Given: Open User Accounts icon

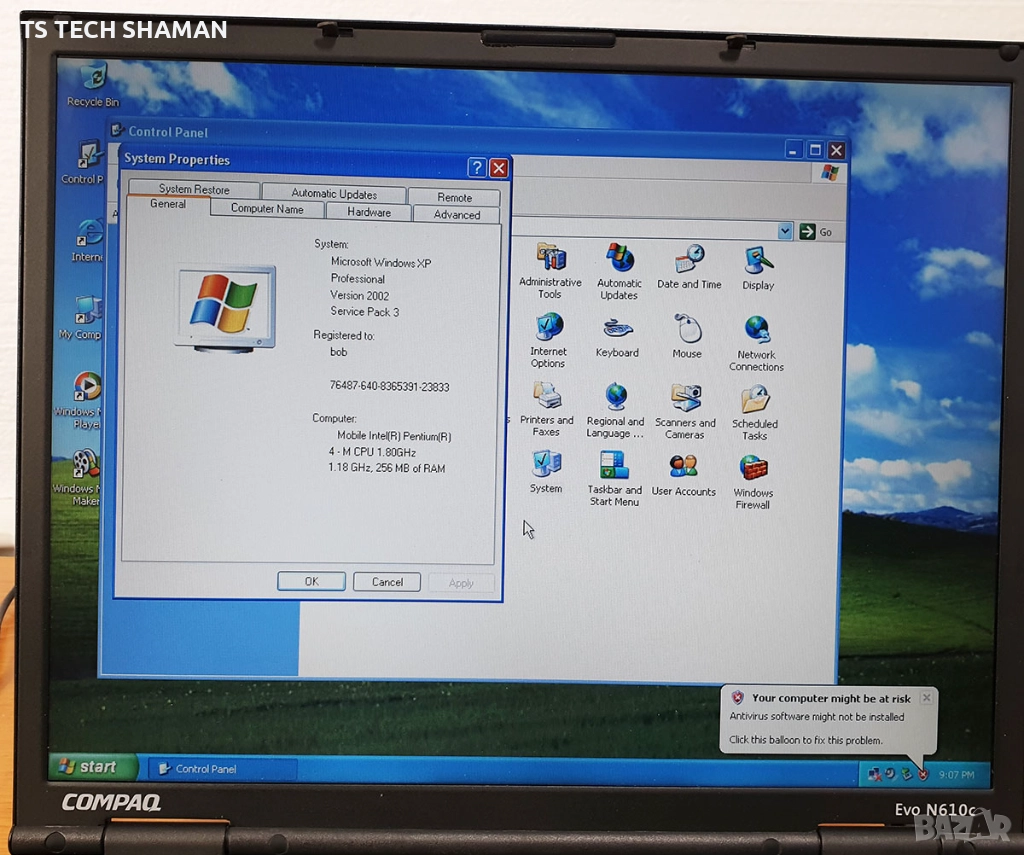Looking at the screenshot, I should coord(684,467).
